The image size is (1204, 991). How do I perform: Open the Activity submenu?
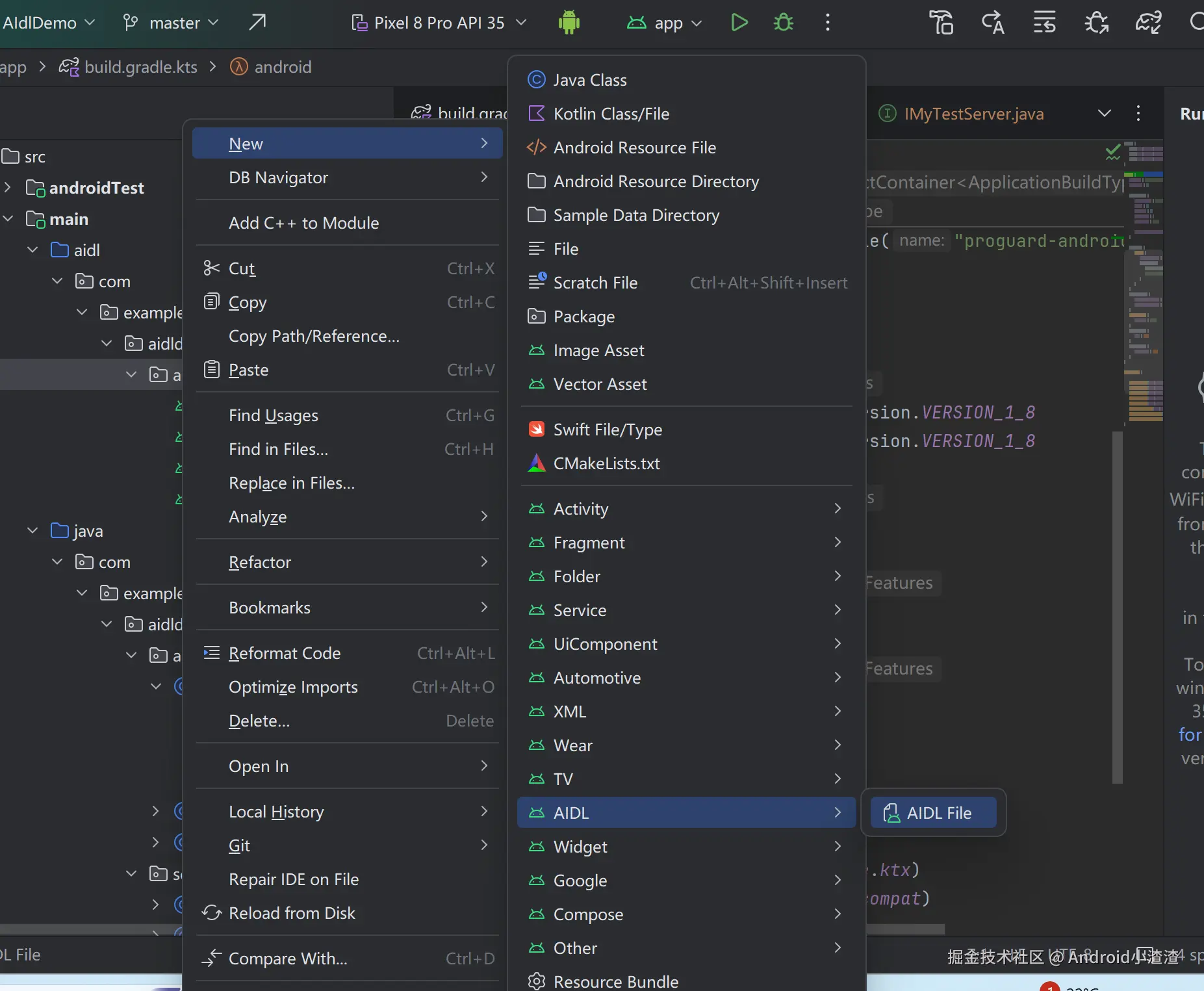(x=687, y=509)
